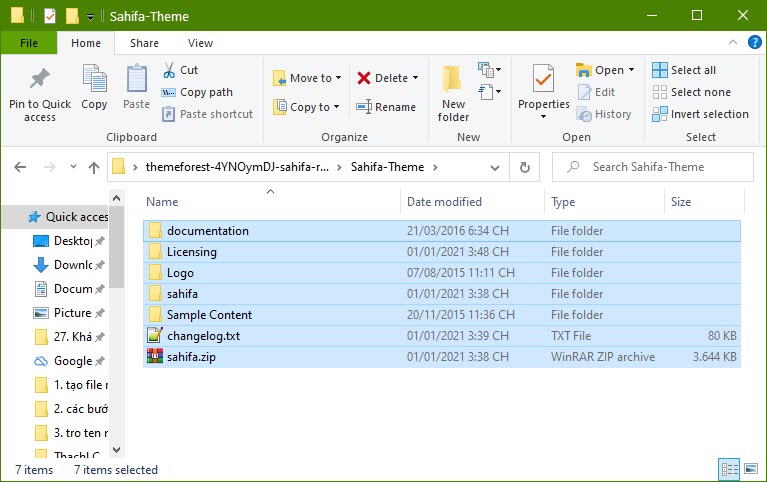
Task: Click the History ribbon item
Action: click(x=604, y=114)
